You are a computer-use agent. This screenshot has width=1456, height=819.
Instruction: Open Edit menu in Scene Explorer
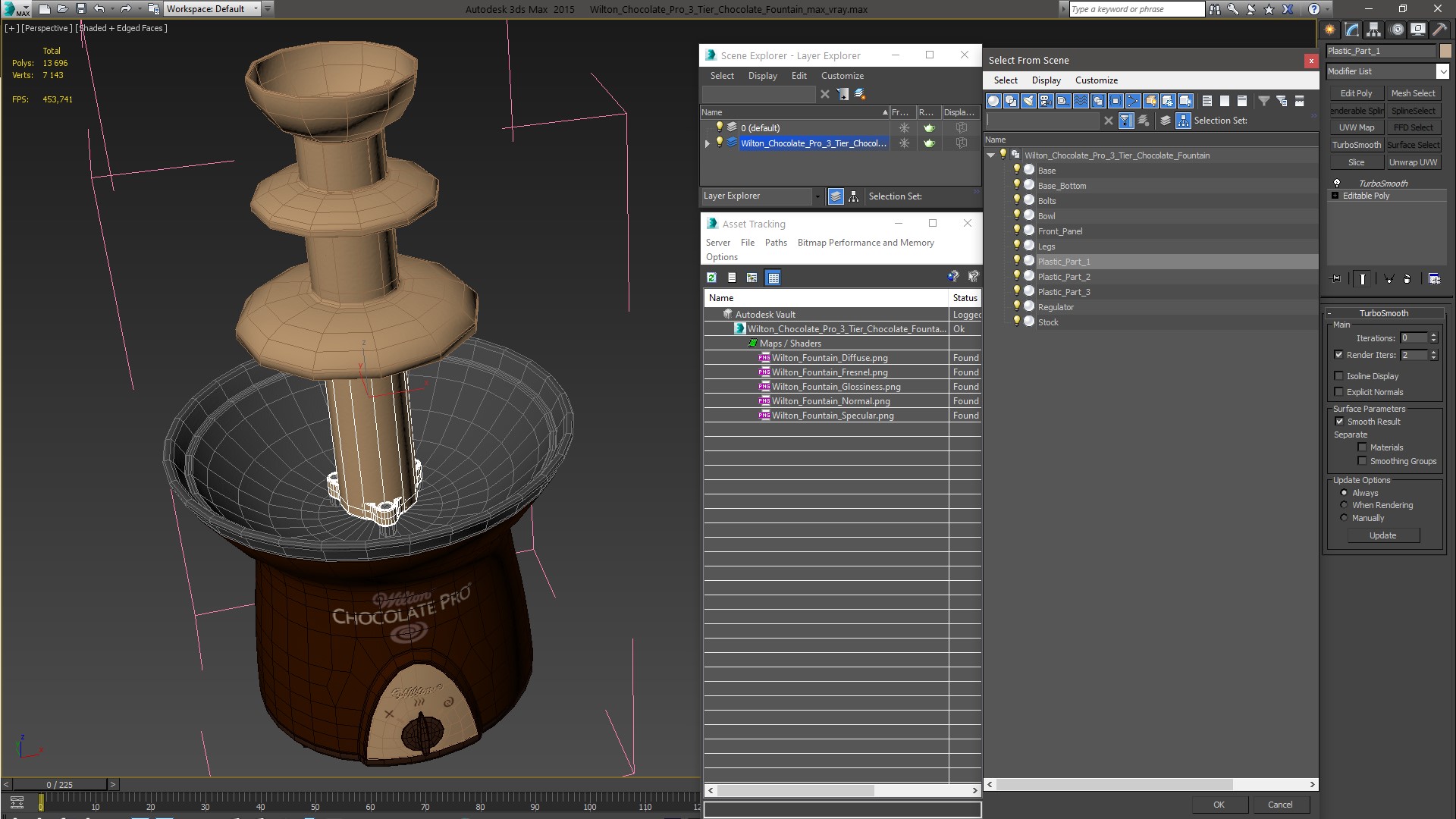pos(799,76)
